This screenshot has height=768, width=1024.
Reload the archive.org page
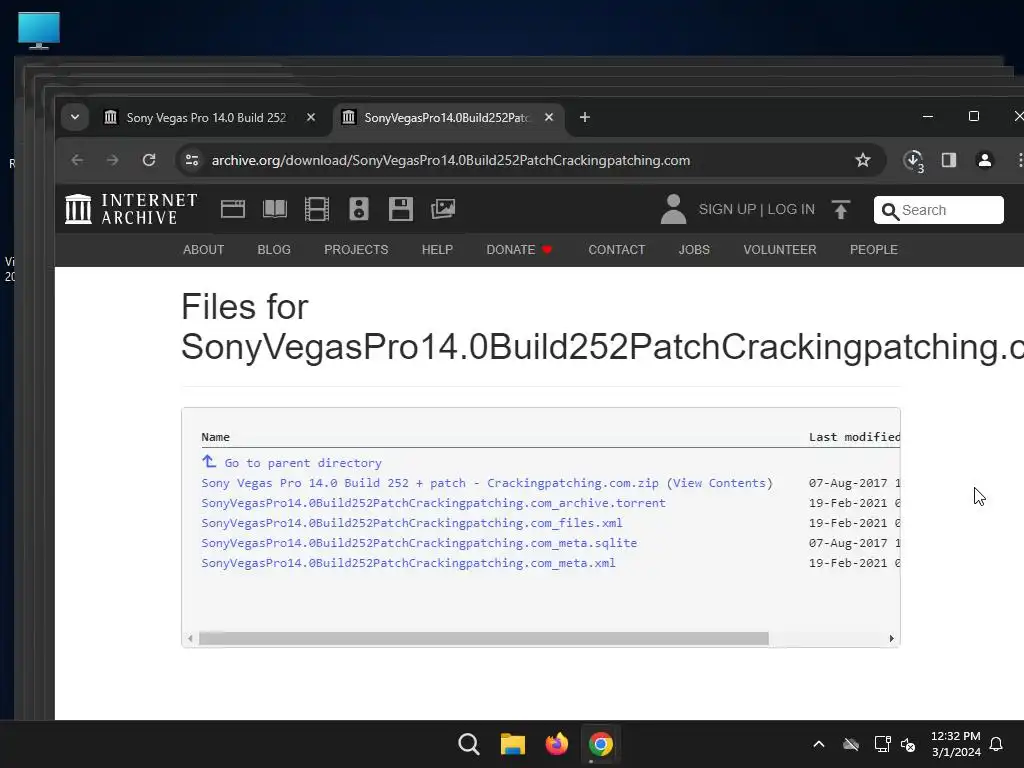pos(149,160)
